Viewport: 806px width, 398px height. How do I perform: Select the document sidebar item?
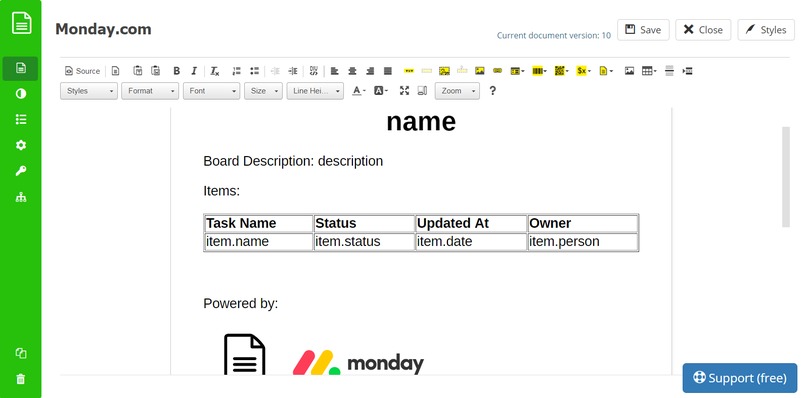point(21,68)
